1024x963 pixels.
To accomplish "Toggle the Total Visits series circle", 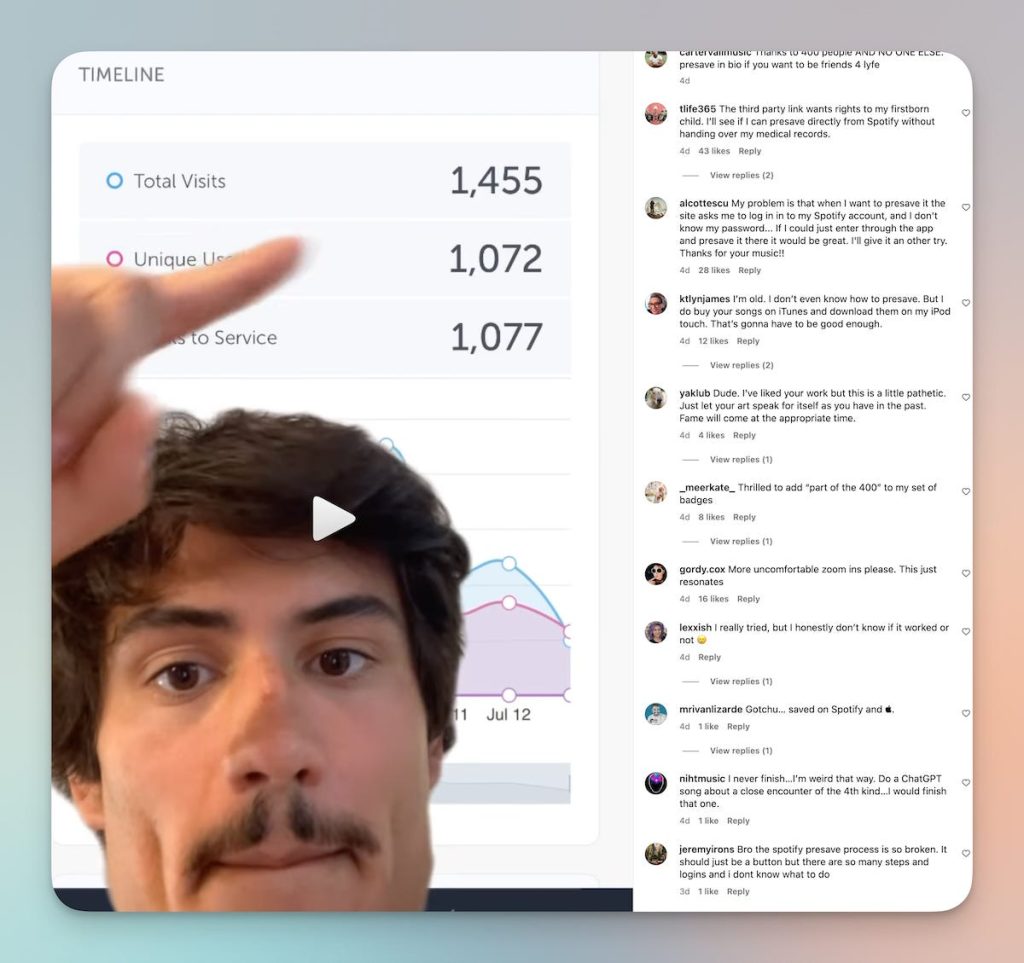I will pyautogui.click(x=114, y=181).
